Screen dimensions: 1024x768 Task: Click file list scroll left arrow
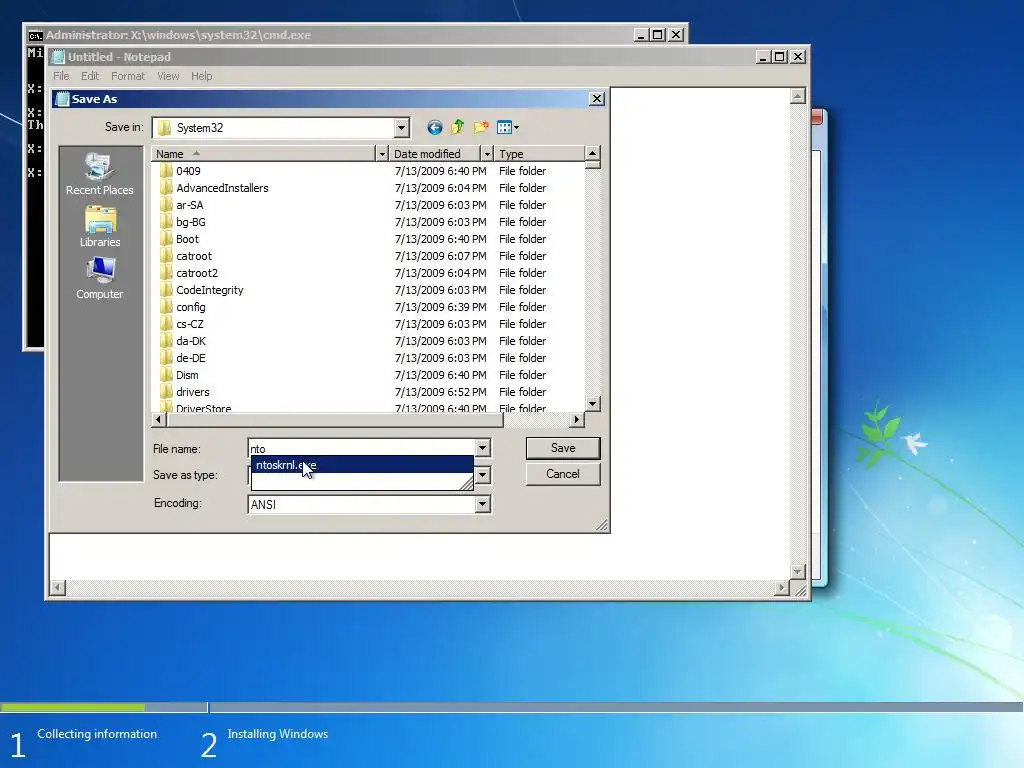click(x=159, y=419)
